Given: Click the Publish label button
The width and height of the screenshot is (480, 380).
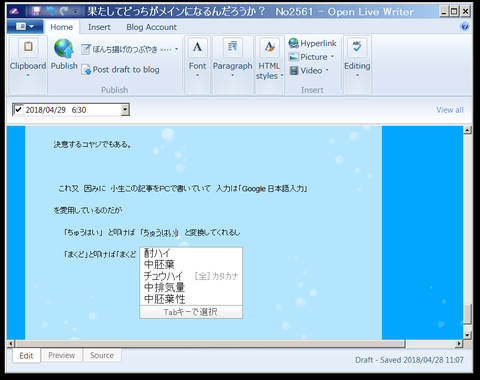Looking at the screenshot, I should click(64, 66).
